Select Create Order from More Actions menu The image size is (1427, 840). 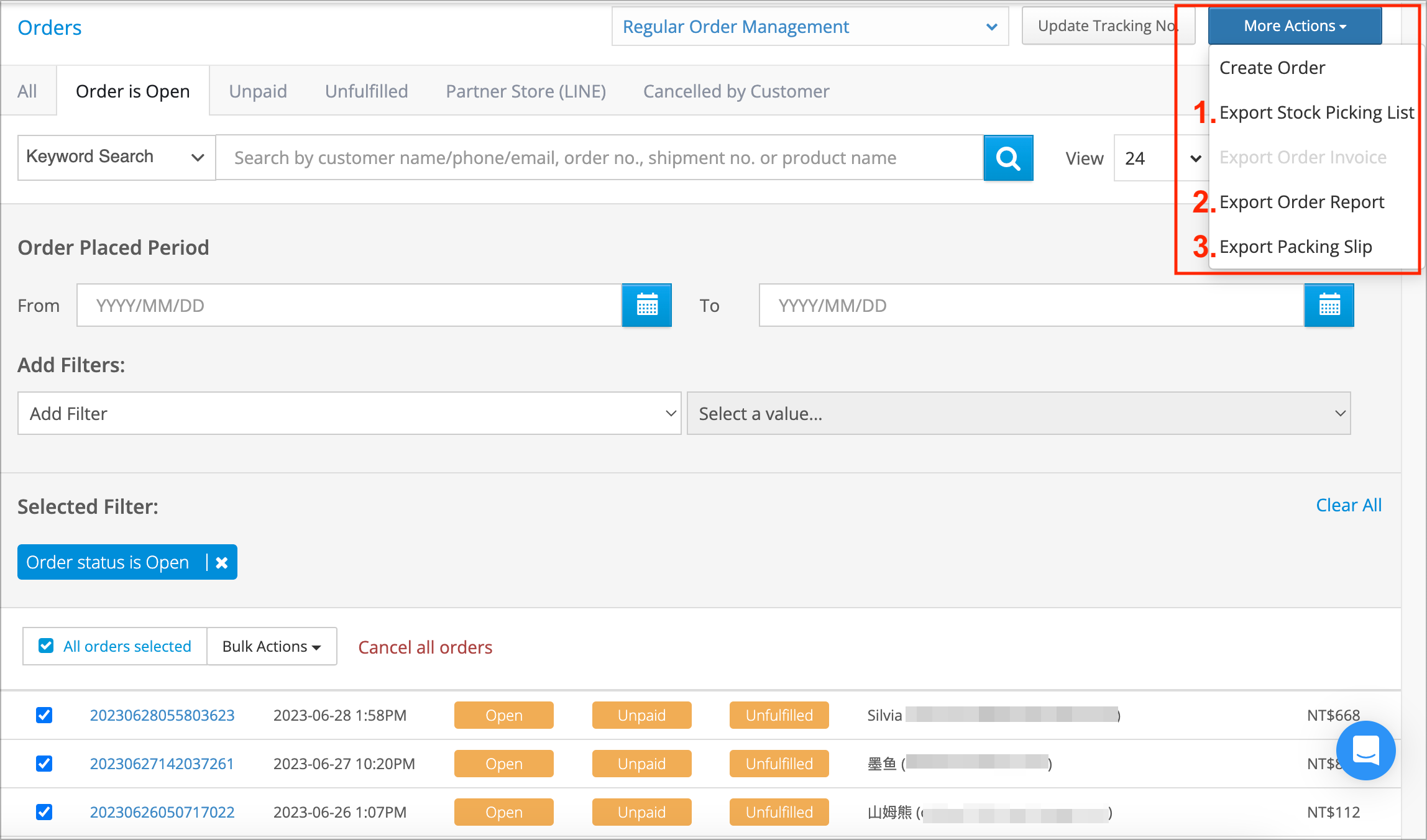point(1272,68)
